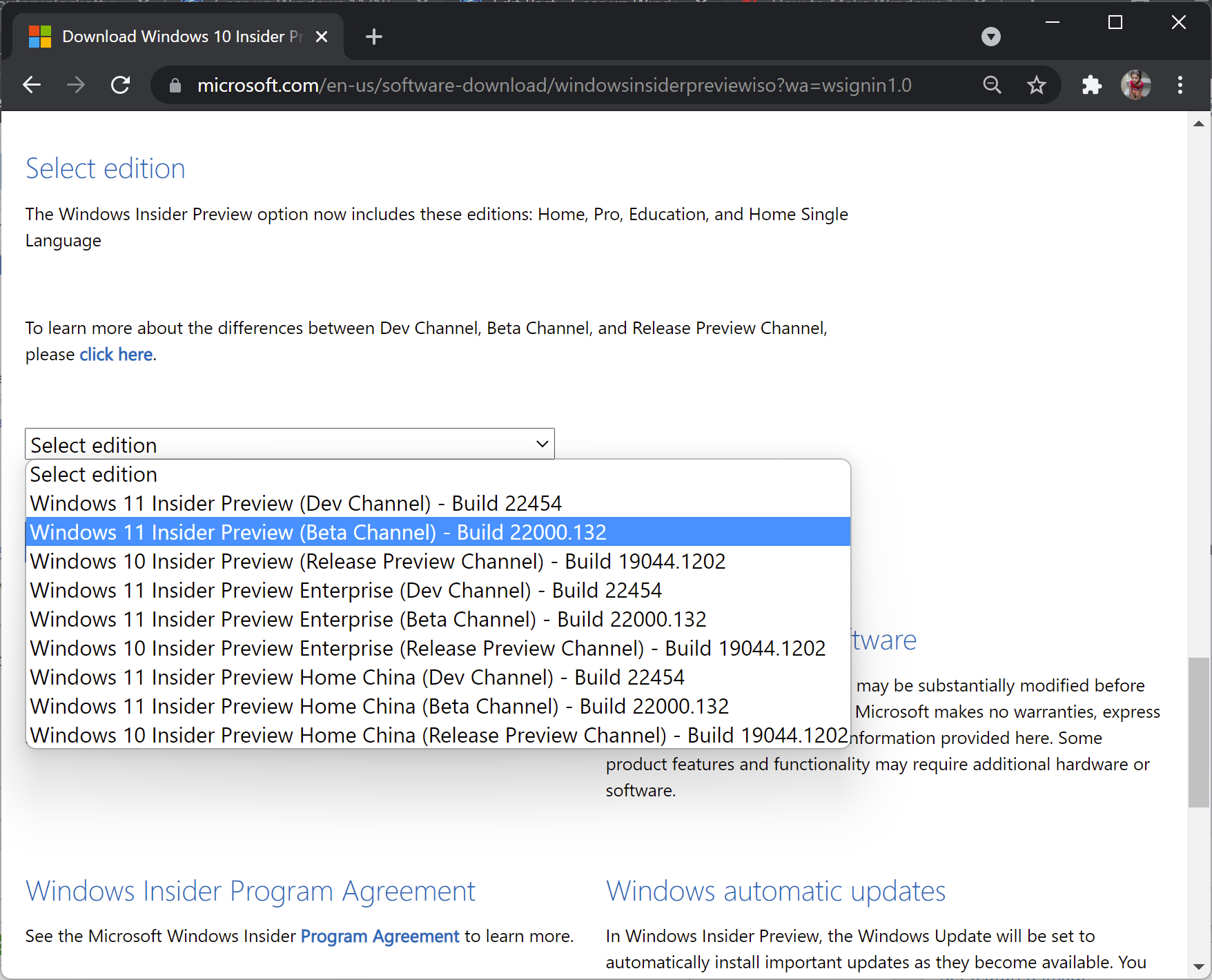The width and height of the screenshot is (1212, 980).
Task: Minimize the Chrome window
Action: (1052, 22)
